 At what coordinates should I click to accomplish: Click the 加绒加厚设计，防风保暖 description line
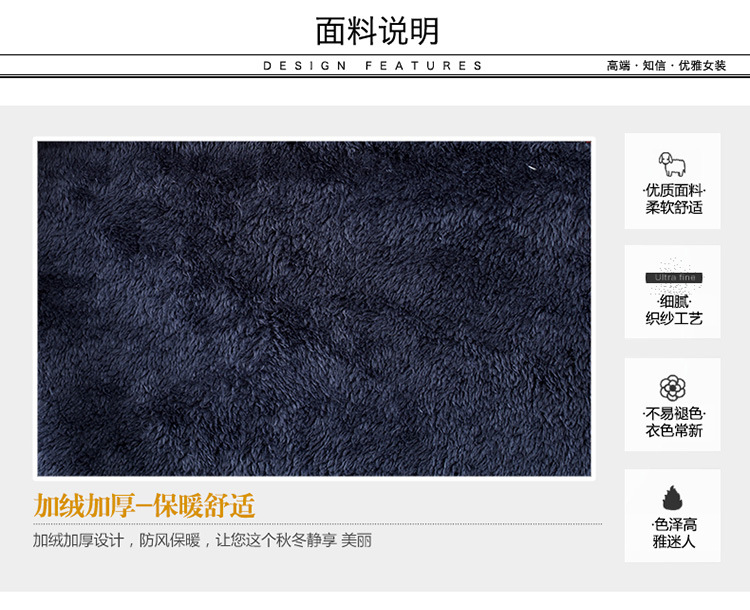coord(202,541)
